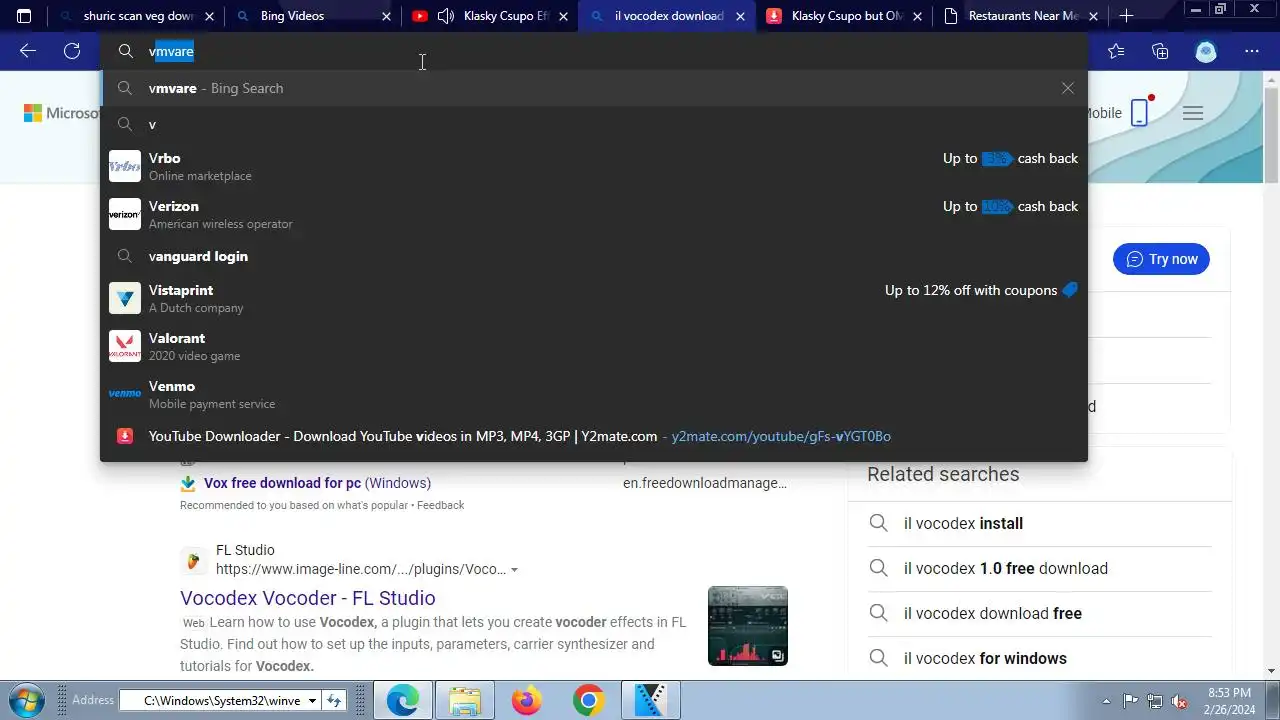
Task: Go back to previous page
Action: click(28, 51)
